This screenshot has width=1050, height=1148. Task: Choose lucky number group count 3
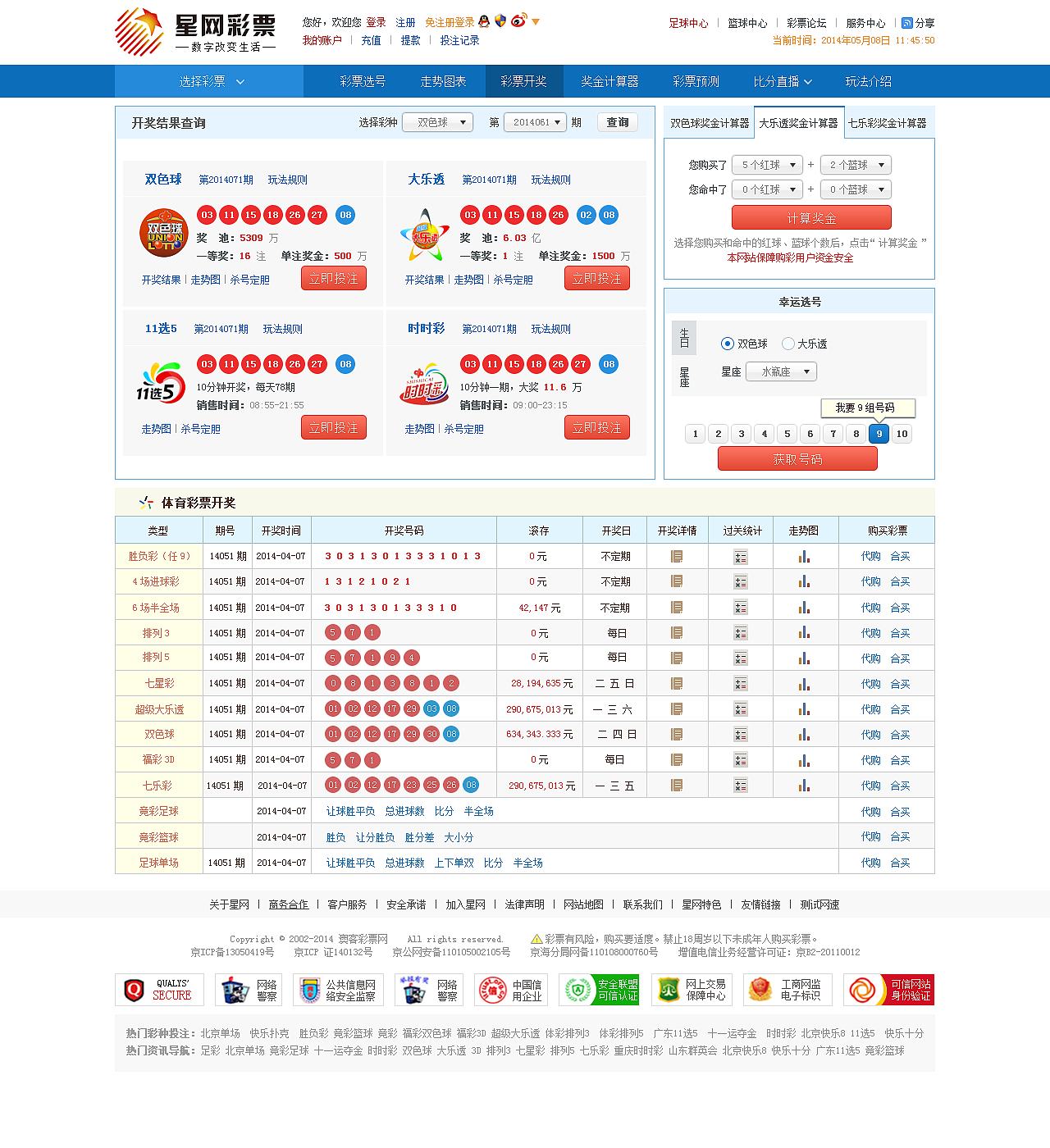742,434
